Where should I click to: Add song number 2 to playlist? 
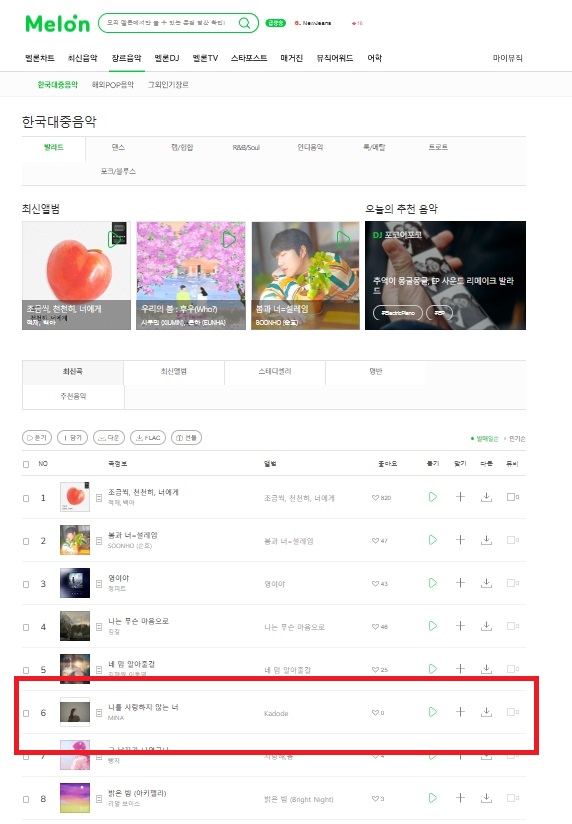[460, 540]
